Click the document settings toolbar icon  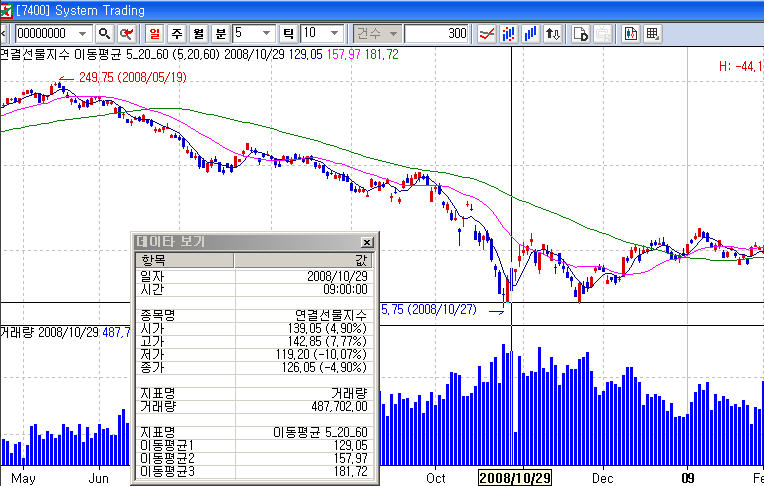pyautogui.click(x=580, y=33)
